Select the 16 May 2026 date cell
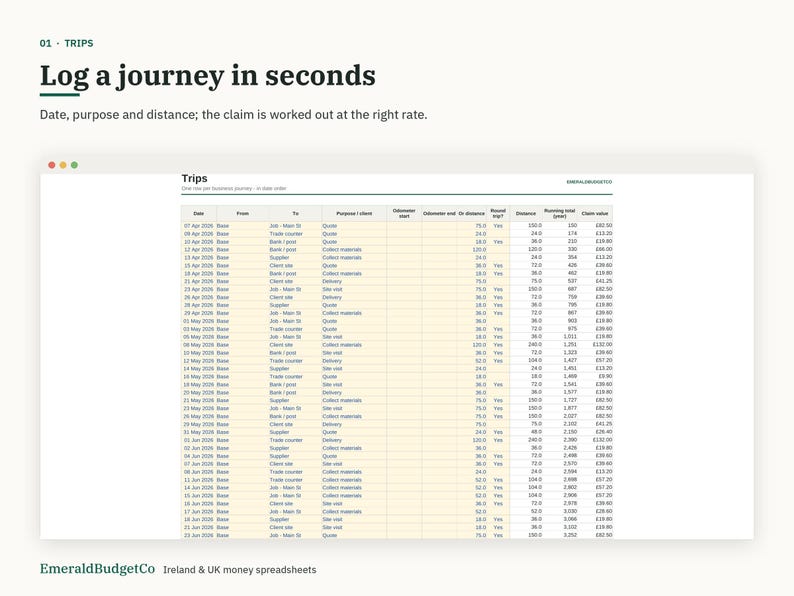Image resolution: width=794 pixels, height=596 pixels. coord(198,377)
